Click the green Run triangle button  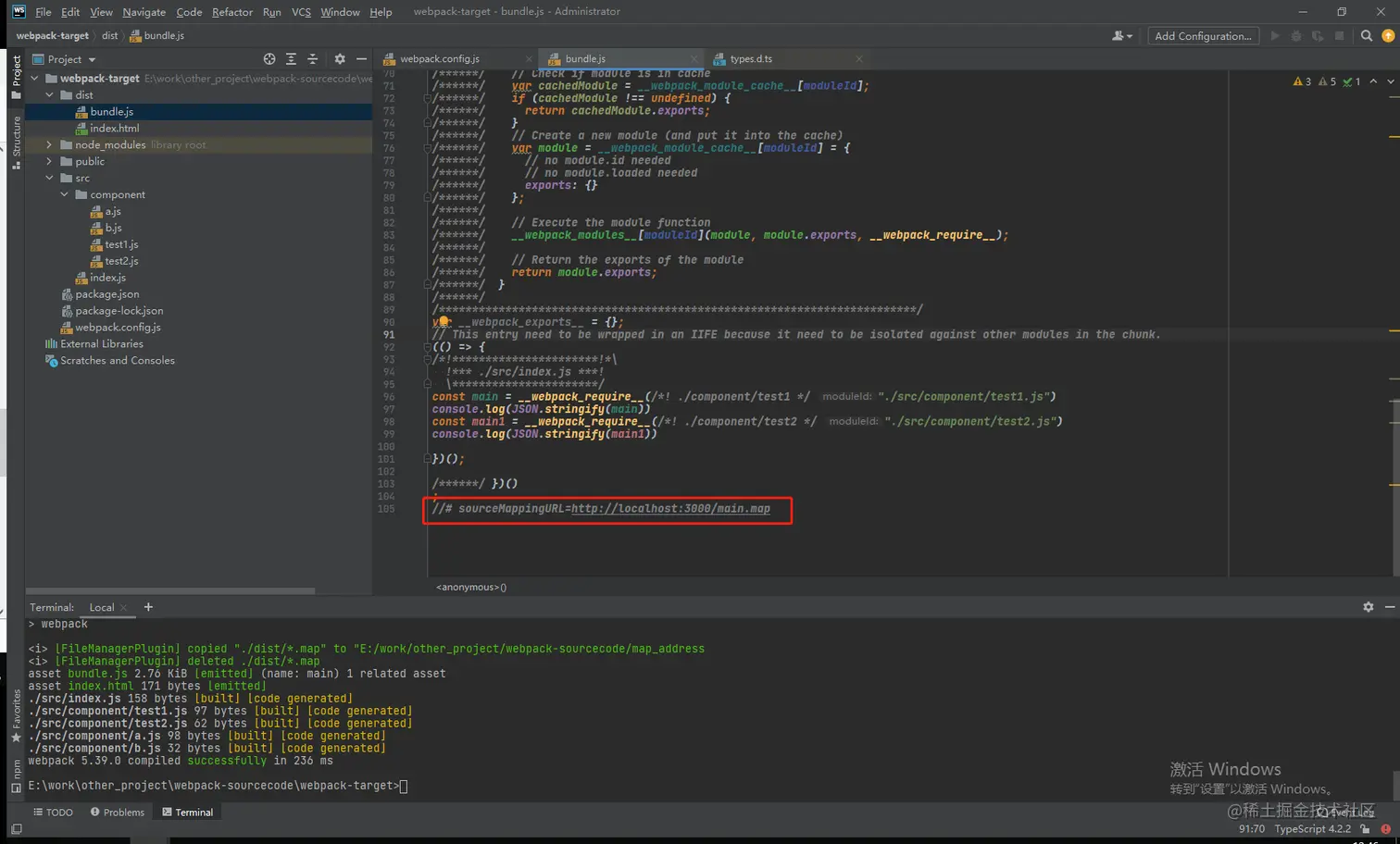[1275, 36]
